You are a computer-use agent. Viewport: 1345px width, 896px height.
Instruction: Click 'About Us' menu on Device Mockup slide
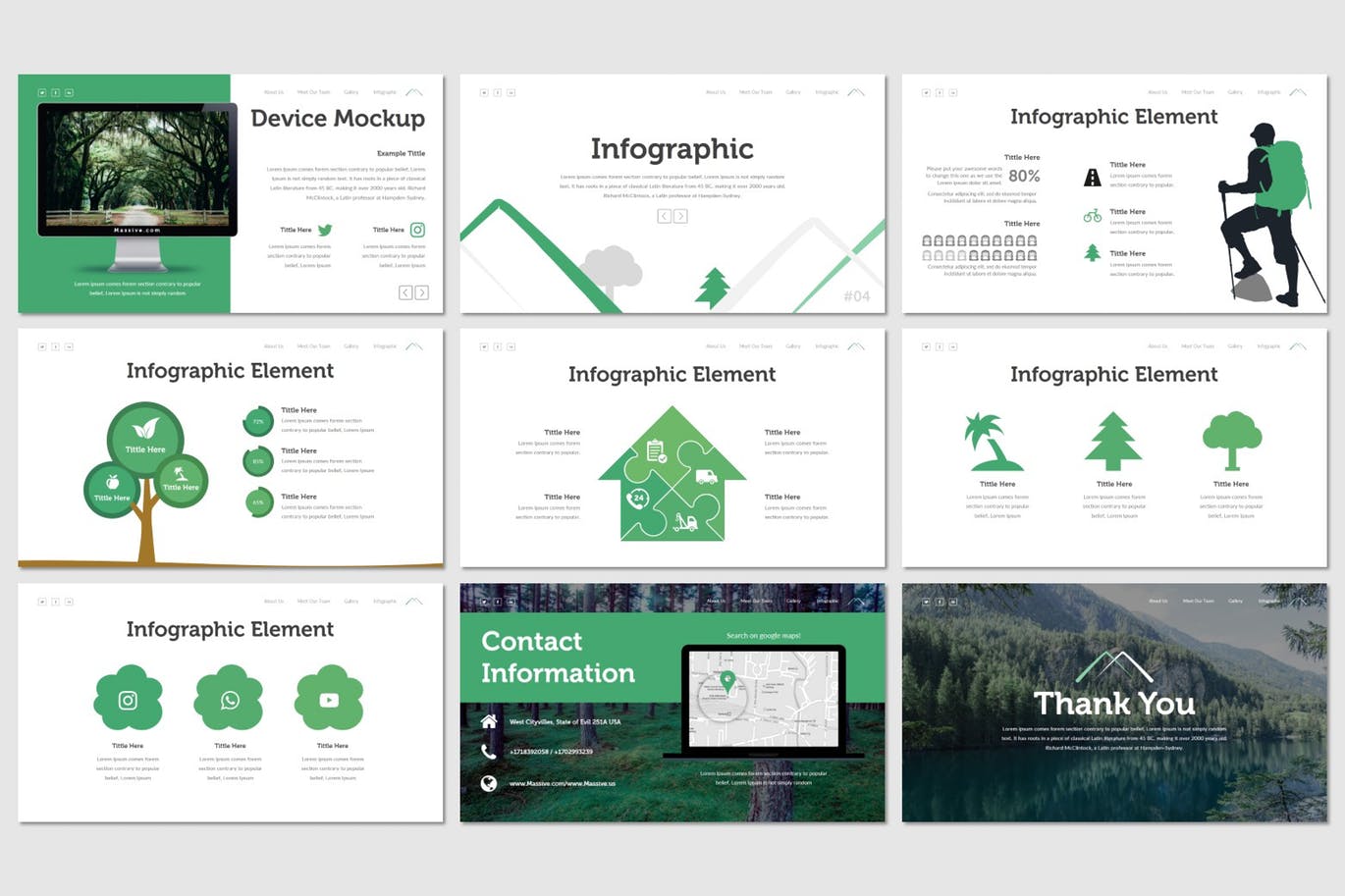[x=273, y=92]
